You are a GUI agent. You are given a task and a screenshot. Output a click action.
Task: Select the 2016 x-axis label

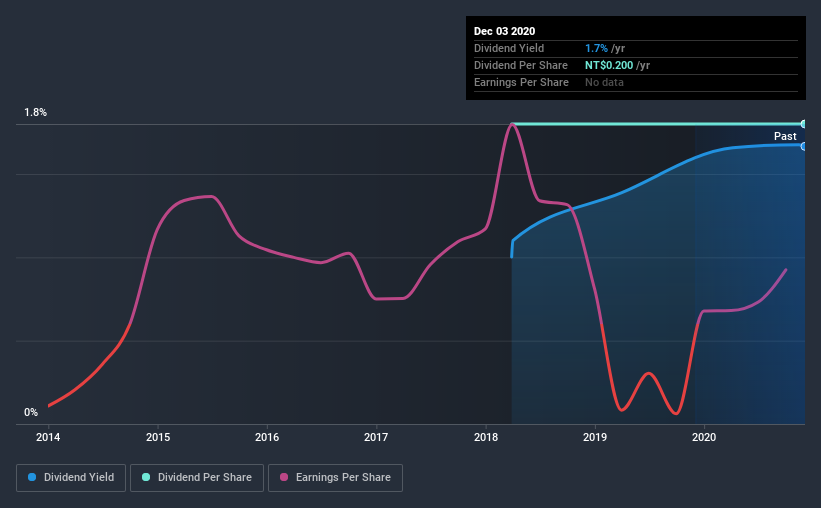tap(267, 437)
